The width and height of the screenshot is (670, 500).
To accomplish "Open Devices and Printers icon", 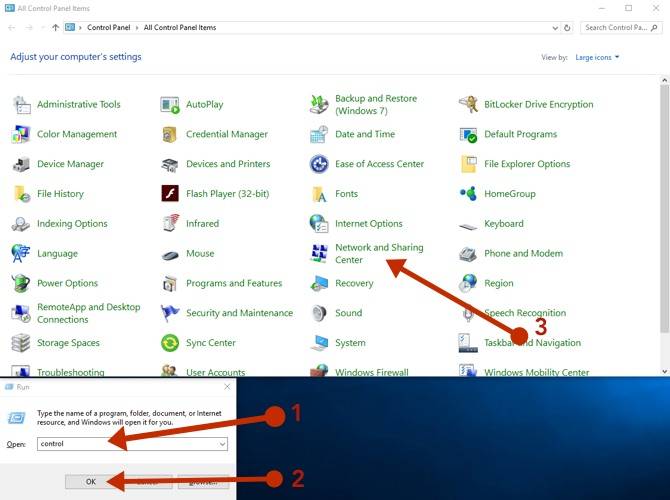I will pyautogui.click(x=170, y=164).
